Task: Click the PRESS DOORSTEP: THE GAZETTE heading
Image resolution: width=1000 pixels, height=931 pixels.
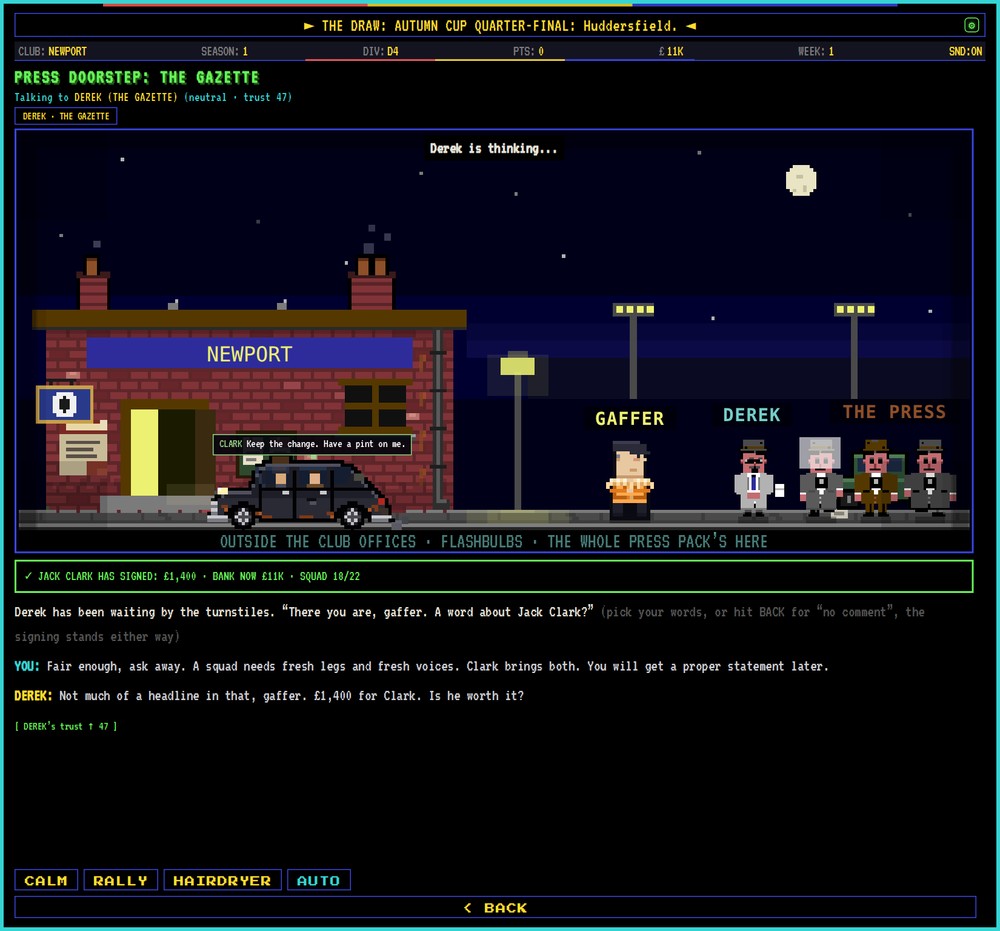Action: coord(136,78)
